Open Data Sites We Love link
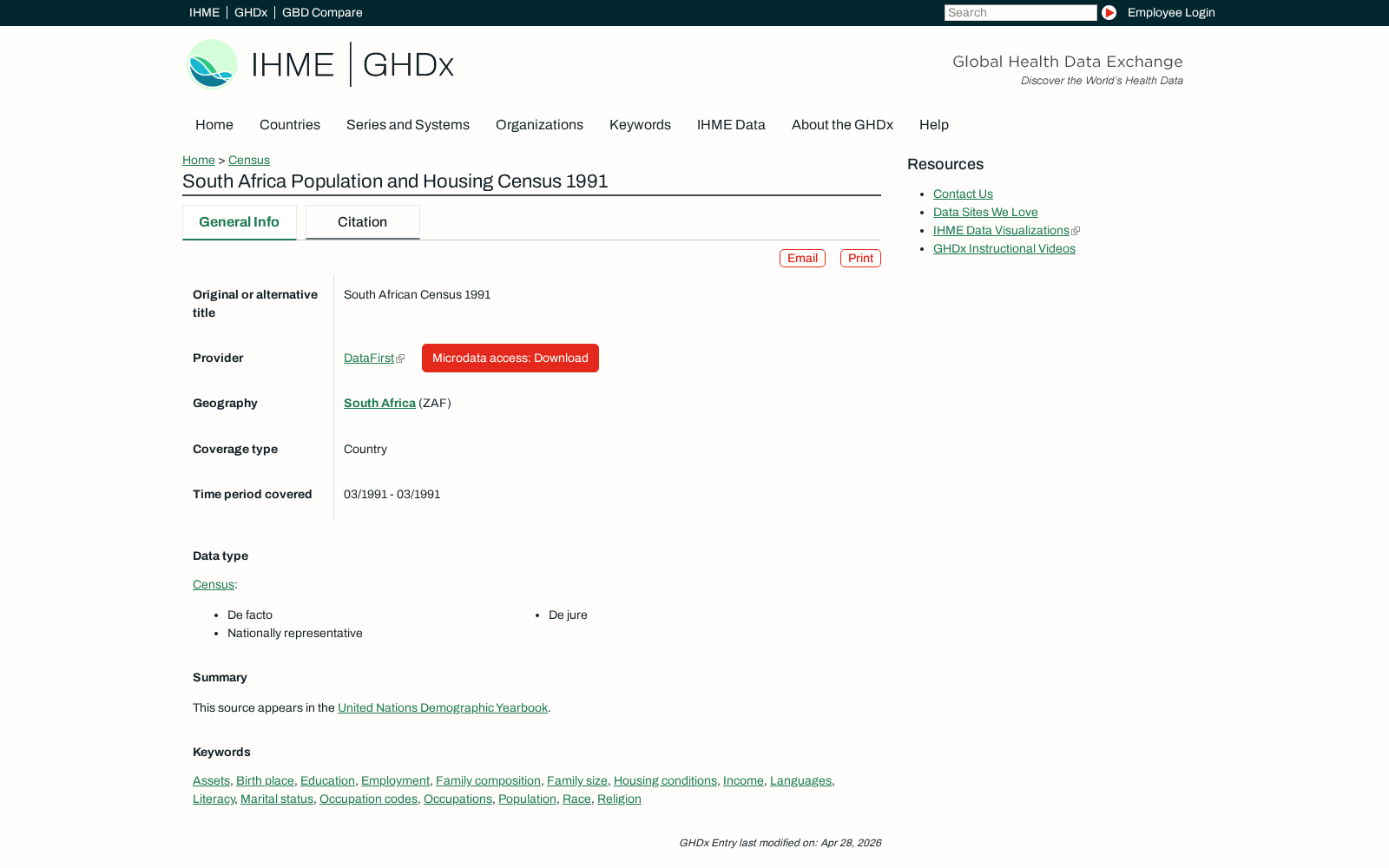Screen dimensions: 1389x868 985,212
